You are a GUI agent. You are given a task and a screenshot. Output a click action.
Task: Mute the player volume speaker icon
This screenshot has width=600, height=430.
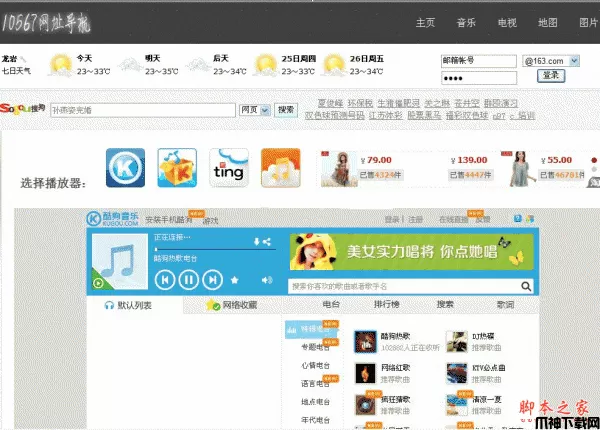(x=267, y=280)
